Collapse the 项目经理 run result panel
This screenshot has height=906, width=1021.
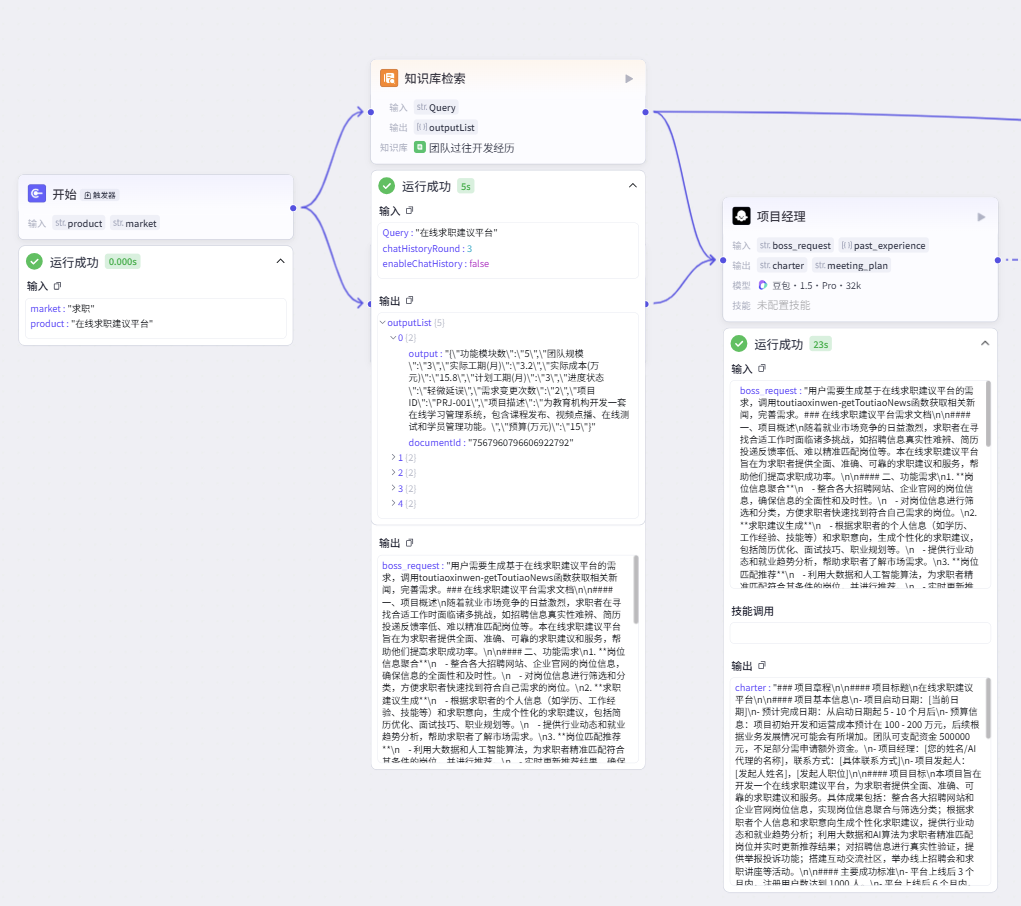[x=985, y=343]
